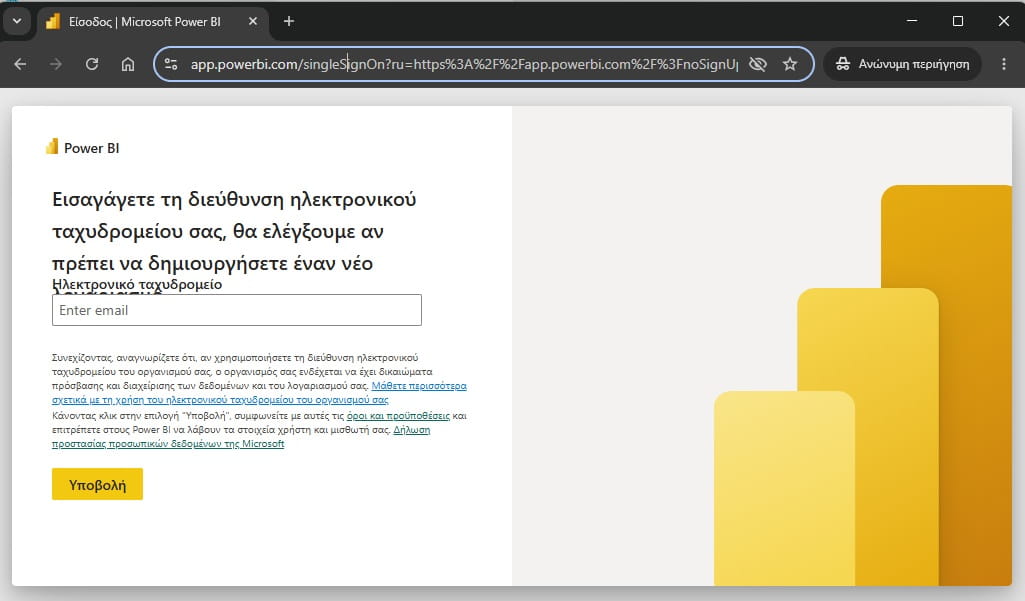Click the yellow Υποβολή submit button
This screenshot has width=1025, height=601.
tap(97, 485)
